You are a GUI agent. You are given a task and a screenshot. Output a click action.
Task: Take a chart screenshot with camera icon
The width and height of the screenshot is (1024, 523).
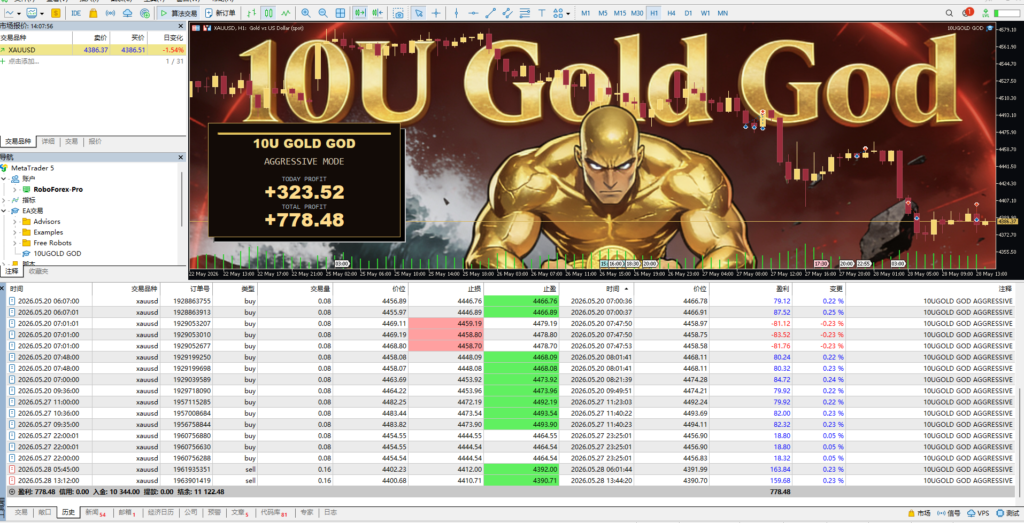click(x=398, y=13)
